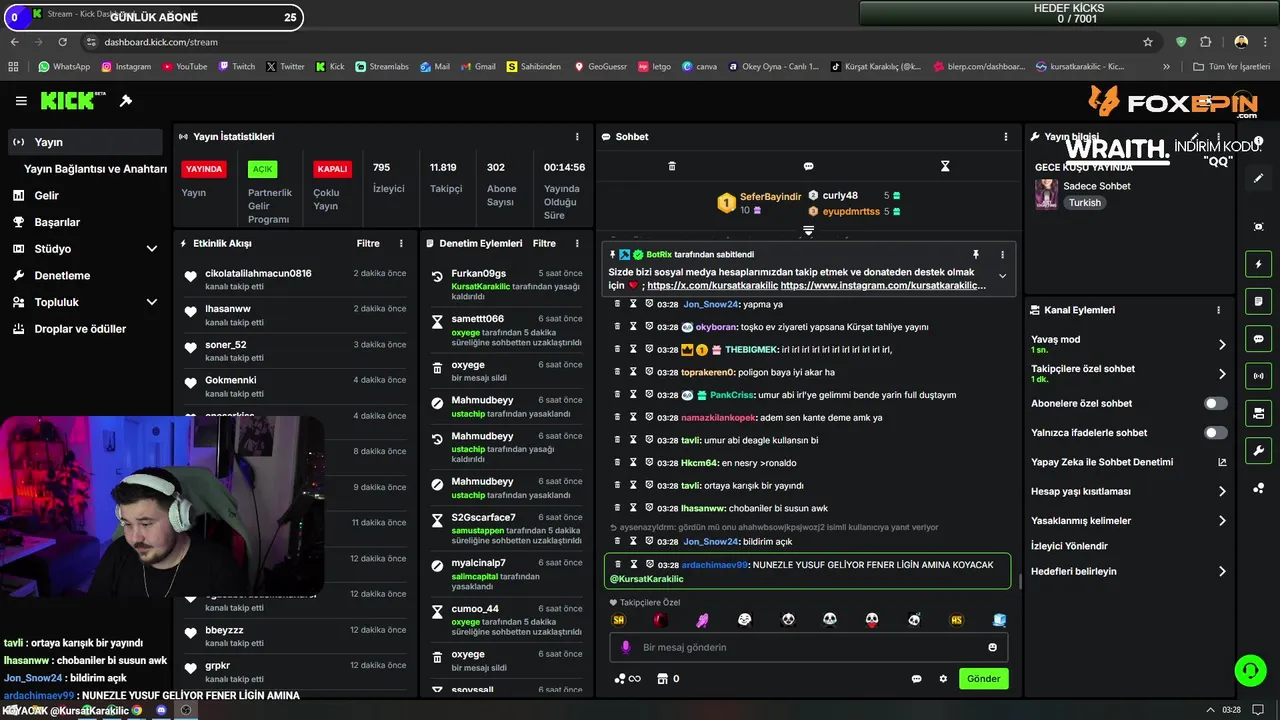Open the three-dot menu of Yayın İstatistikleri
Screen dimensions: 1280x720
click(x=577, y=136)
